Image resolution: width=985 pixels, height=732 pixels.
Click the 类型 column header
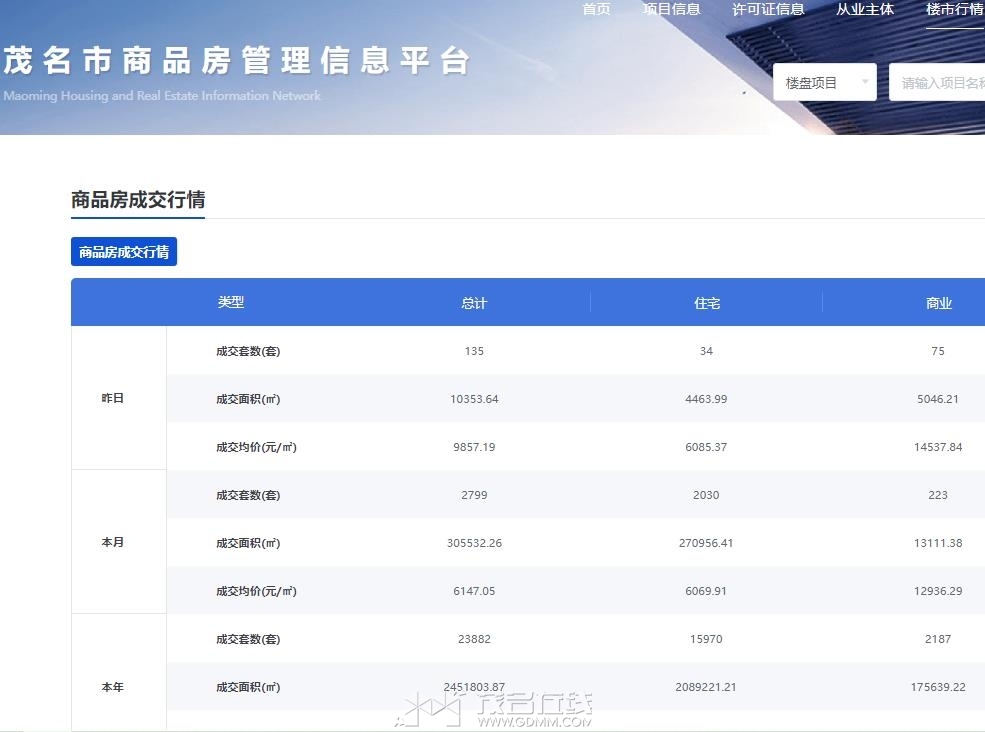[231, 302]
